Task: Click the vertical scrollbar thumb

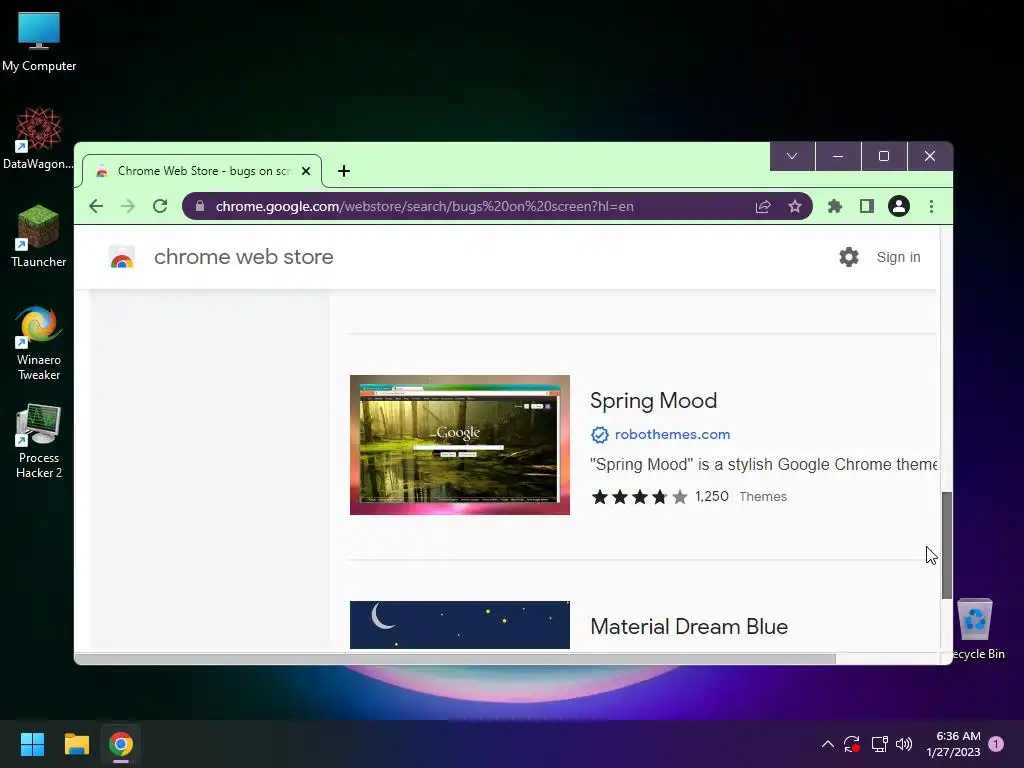Action: [946, 545]
